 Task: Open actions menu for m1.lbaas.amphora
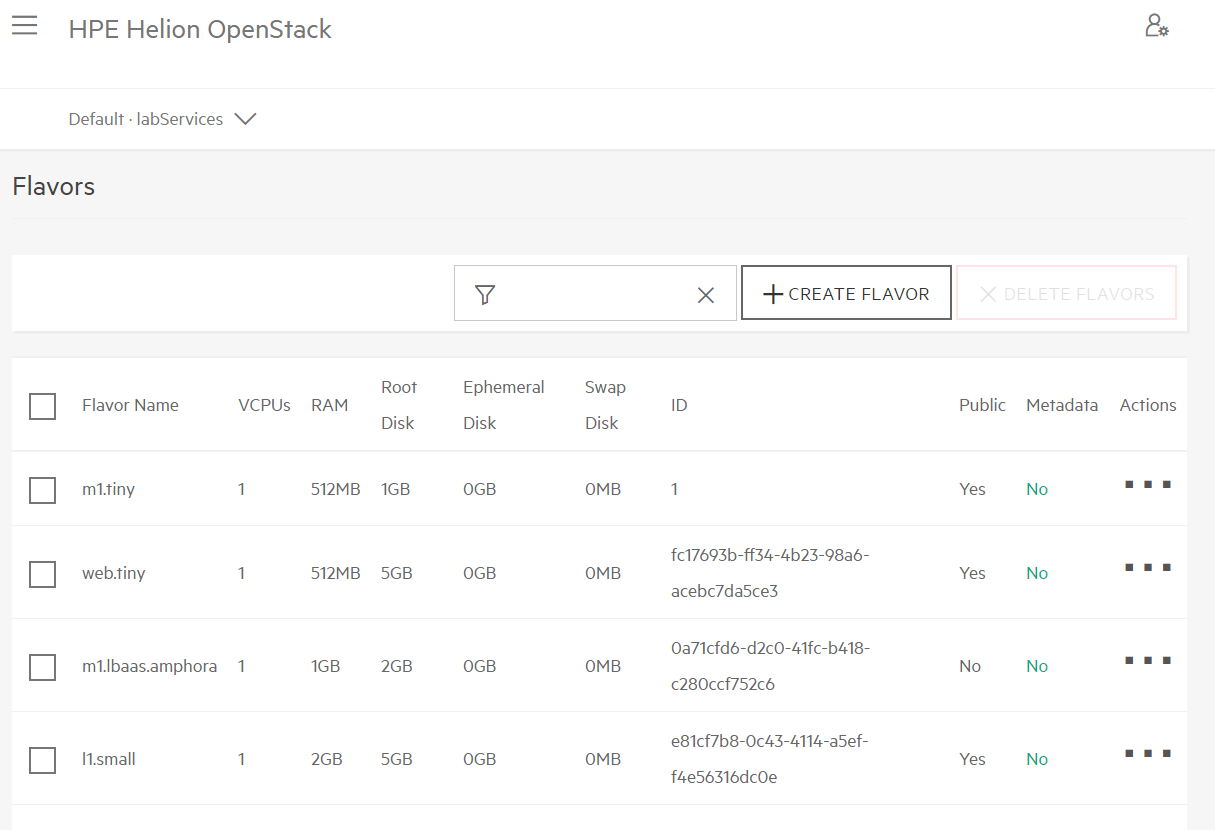[x=1147, y=660]
